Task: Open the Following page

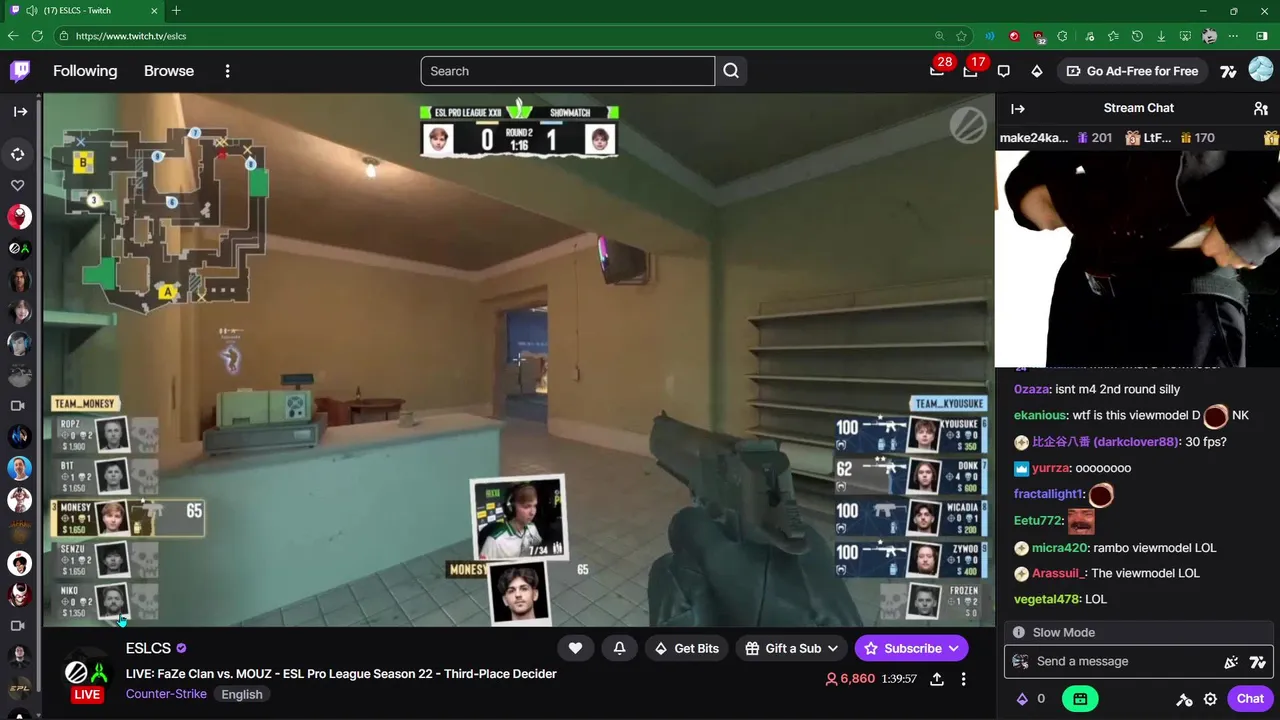Action: [x=85, y=71]
